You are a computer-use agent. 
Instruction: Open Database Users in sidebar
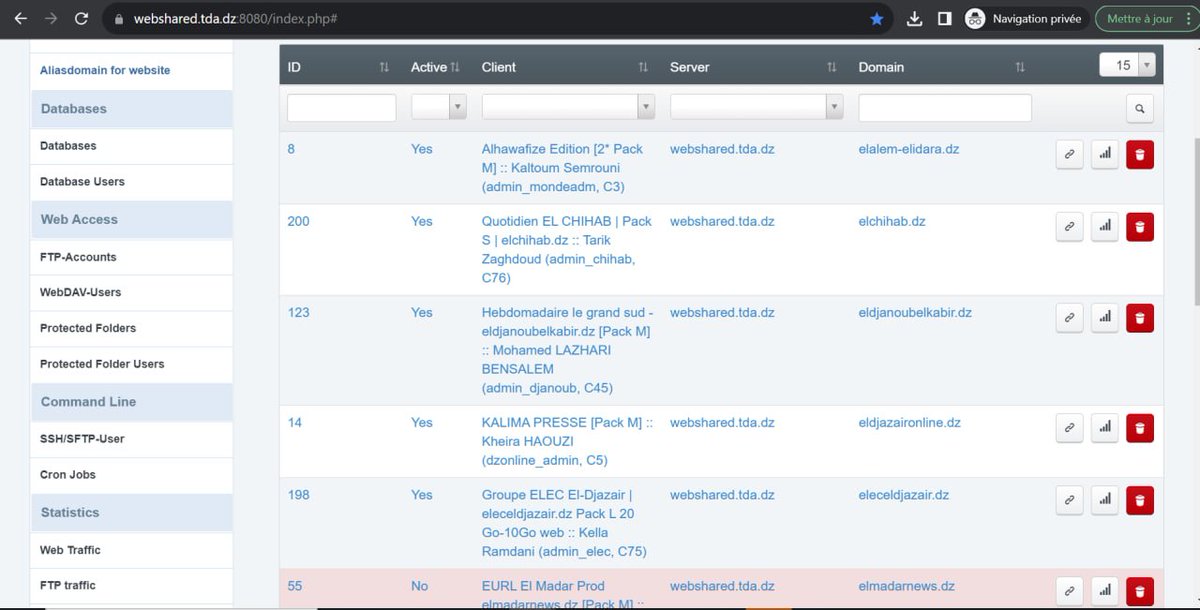click(x=82, y=182)
